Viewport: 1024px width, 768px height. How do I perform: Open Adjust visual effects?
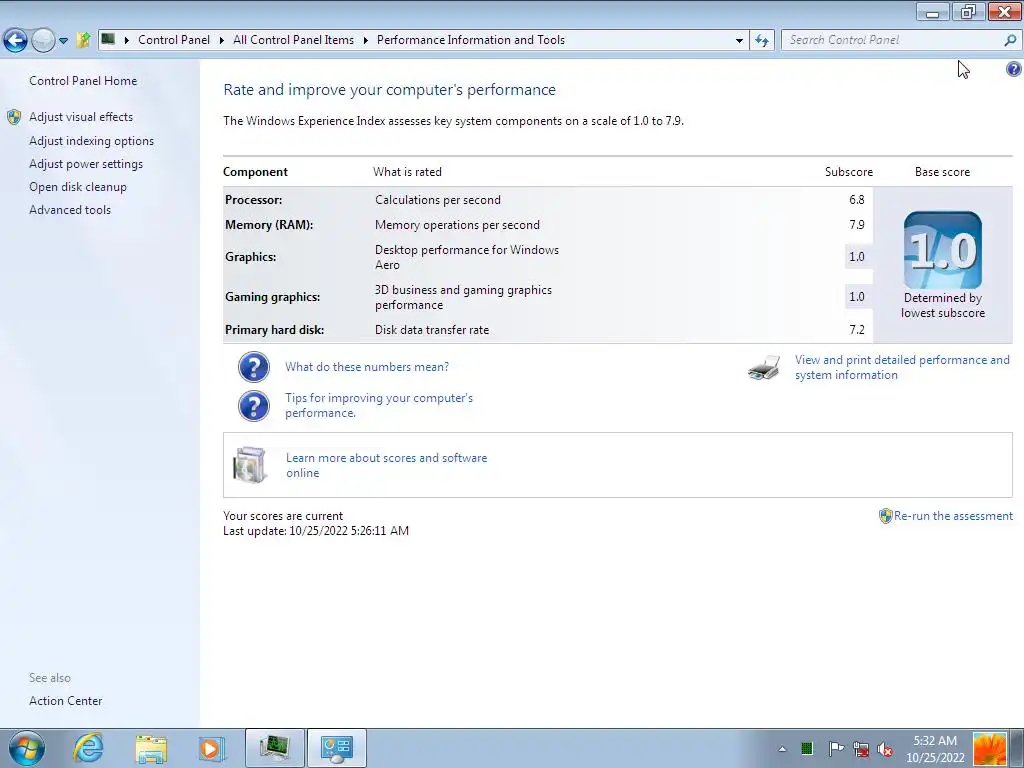[x=81, y=117]
